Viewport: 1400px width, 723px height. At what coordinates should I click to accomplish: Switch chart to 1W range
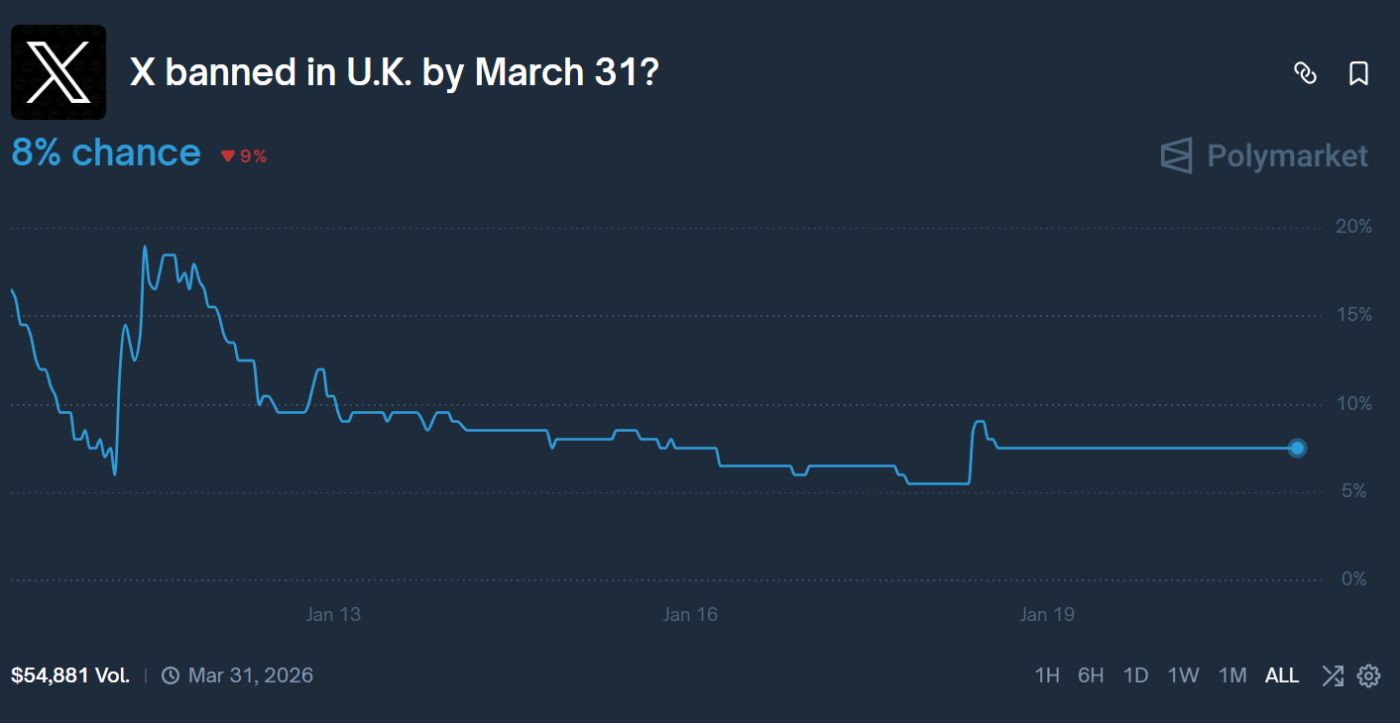[x=1183, y=676]
